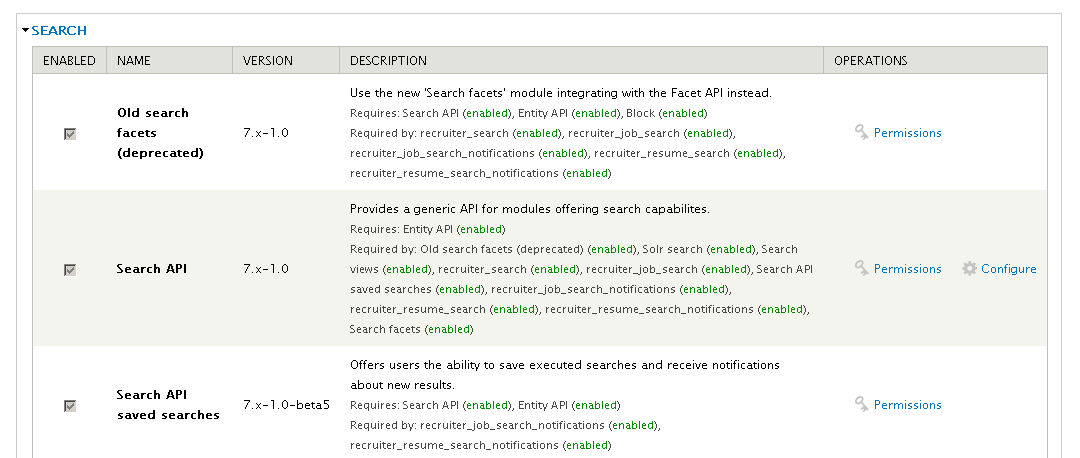The height and width of the screenshot is (458, 1080).
Task: Toggle Search API saved searches enabled checkbox
Action: [70, 405]
